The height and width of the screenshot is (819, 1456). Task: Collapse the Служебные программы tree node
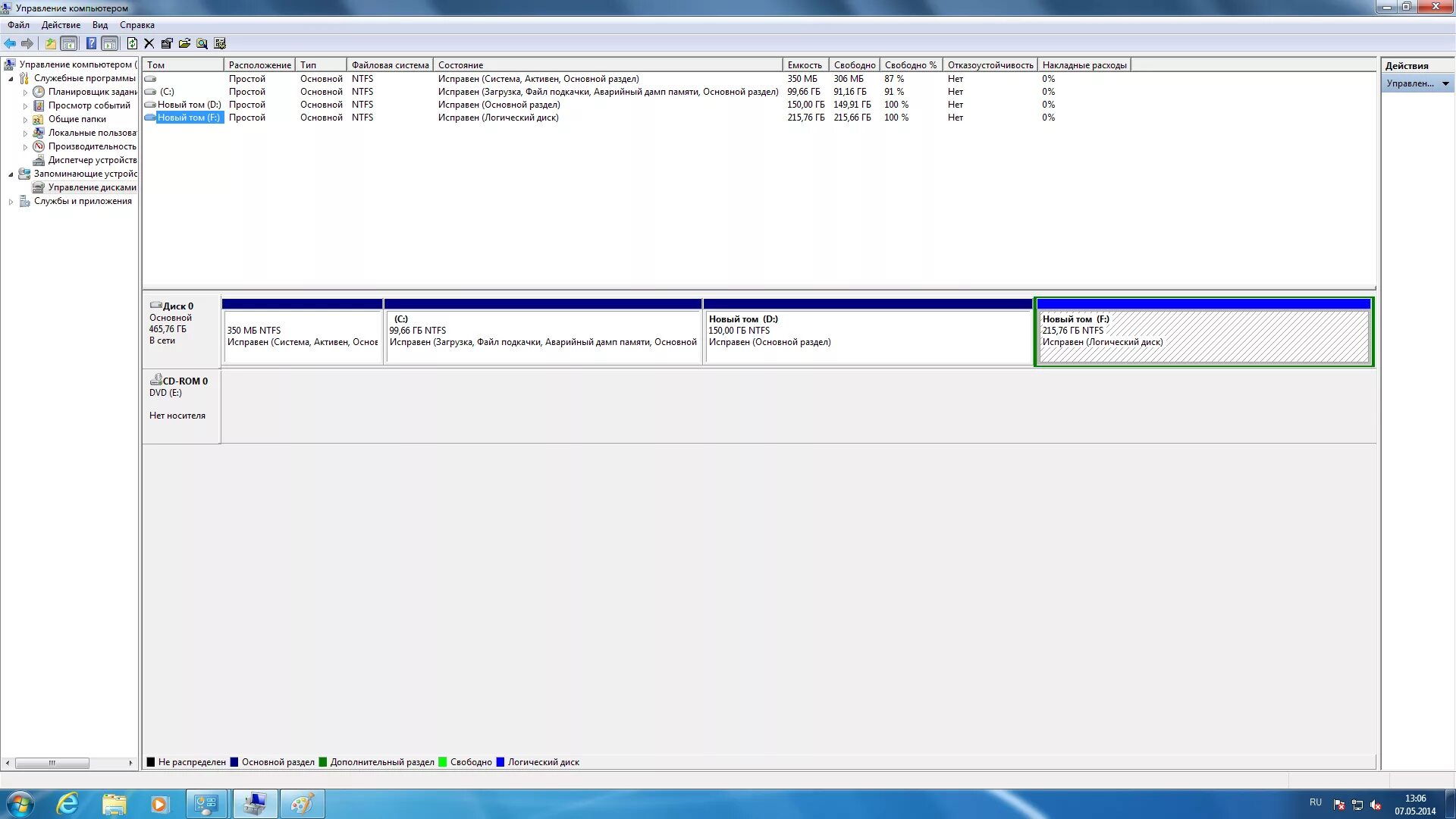(x=11, y=79)
